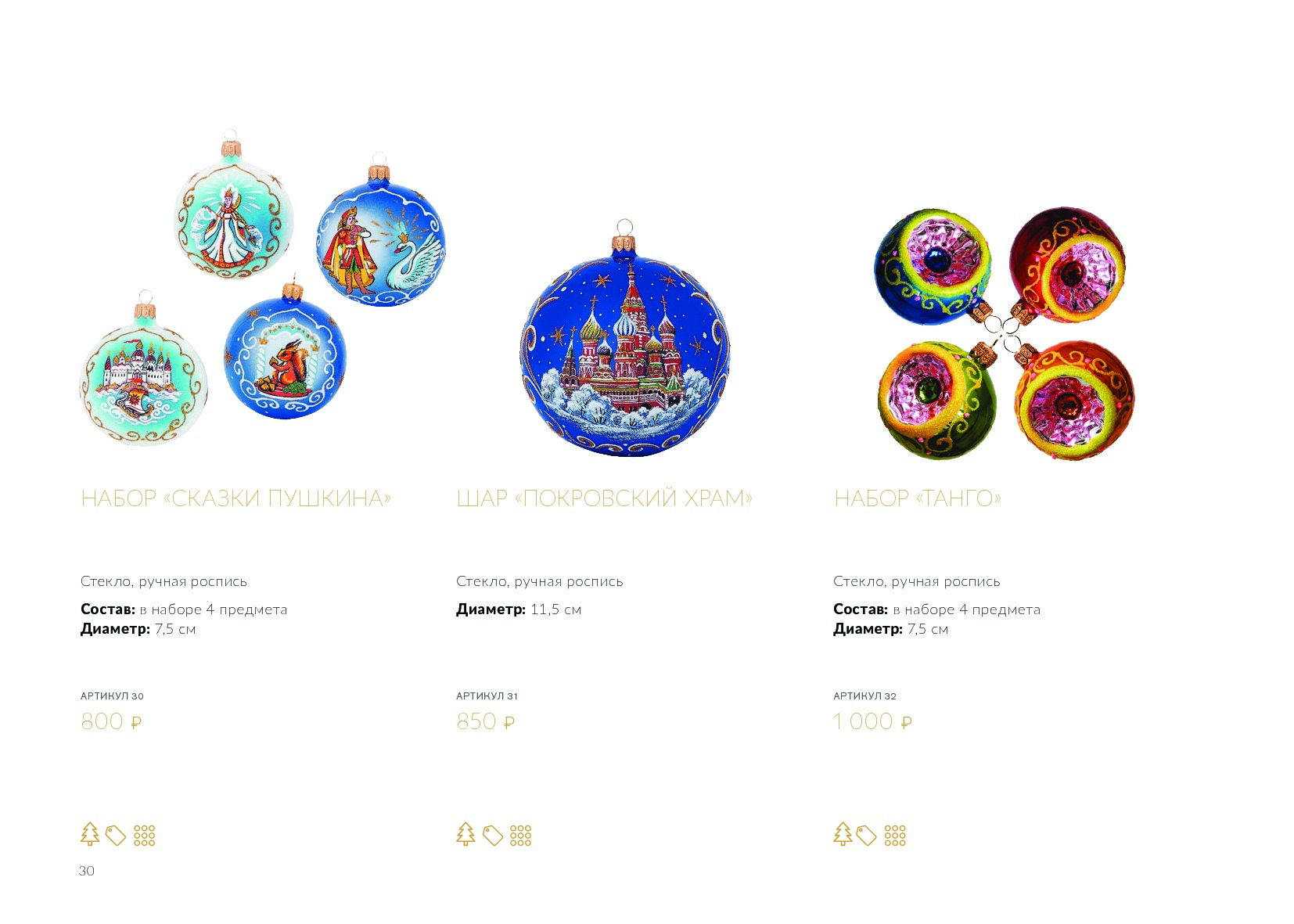The width and height of the screenshot is (1294, 924).
Task: Select the 800 ₽ price
Action: (111, 721)
